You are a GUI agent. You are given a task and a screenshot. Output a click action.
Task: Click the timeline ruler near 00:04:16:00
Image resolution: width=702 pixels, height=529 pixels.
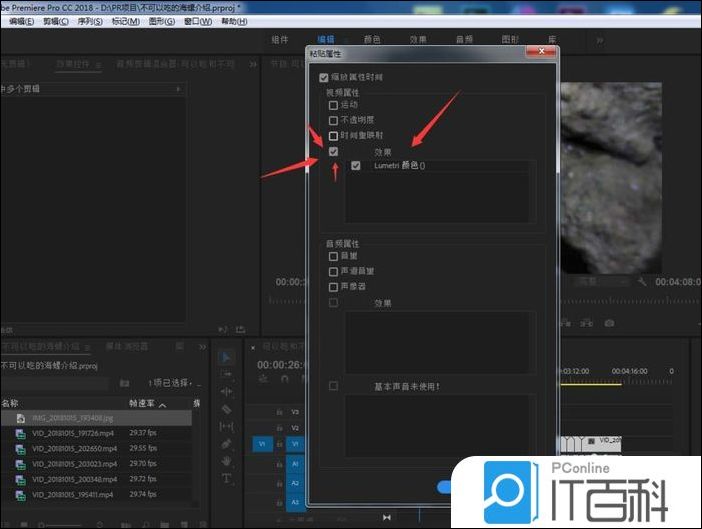click(x=629, y=371)
